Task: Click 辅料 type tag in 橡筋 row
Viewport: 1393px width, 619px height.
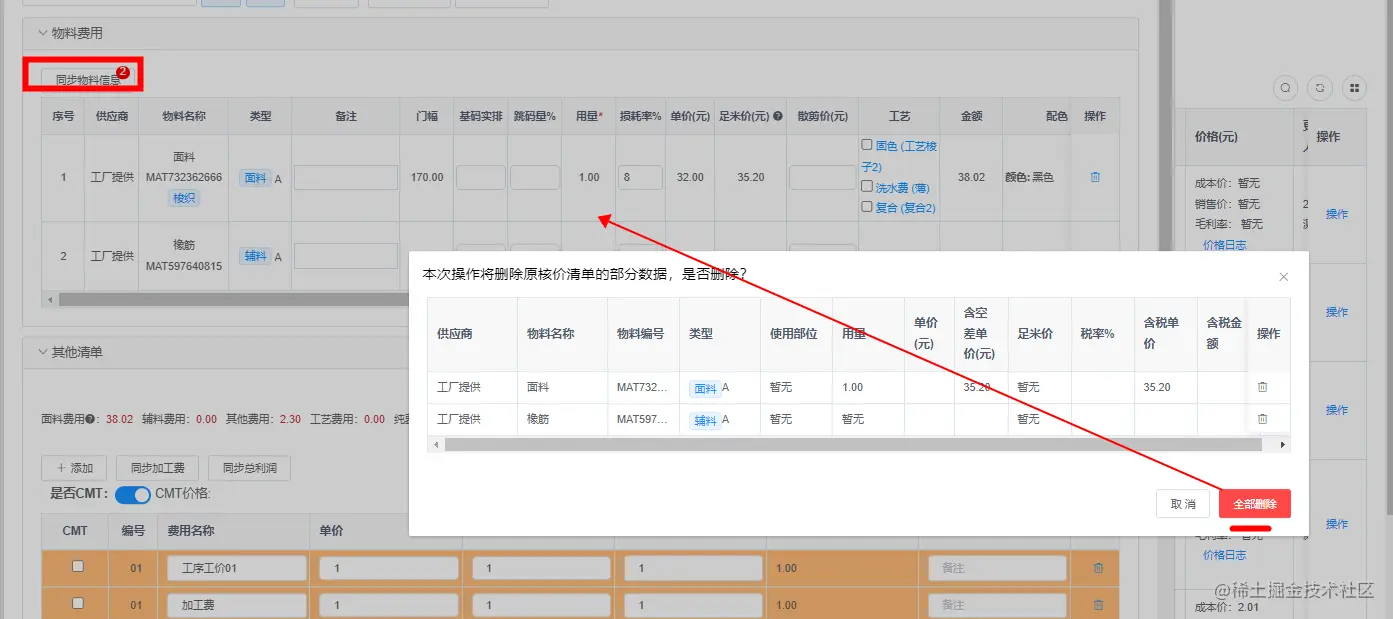Action: pos(255,256)
